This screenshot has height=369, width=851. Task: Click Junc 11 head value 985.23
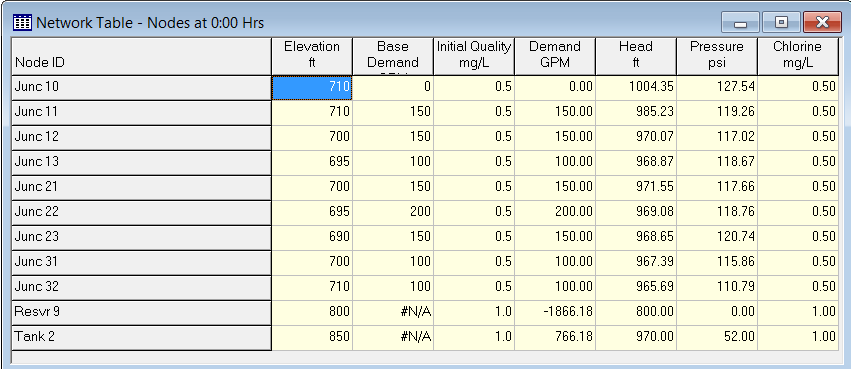click(636, 113)
